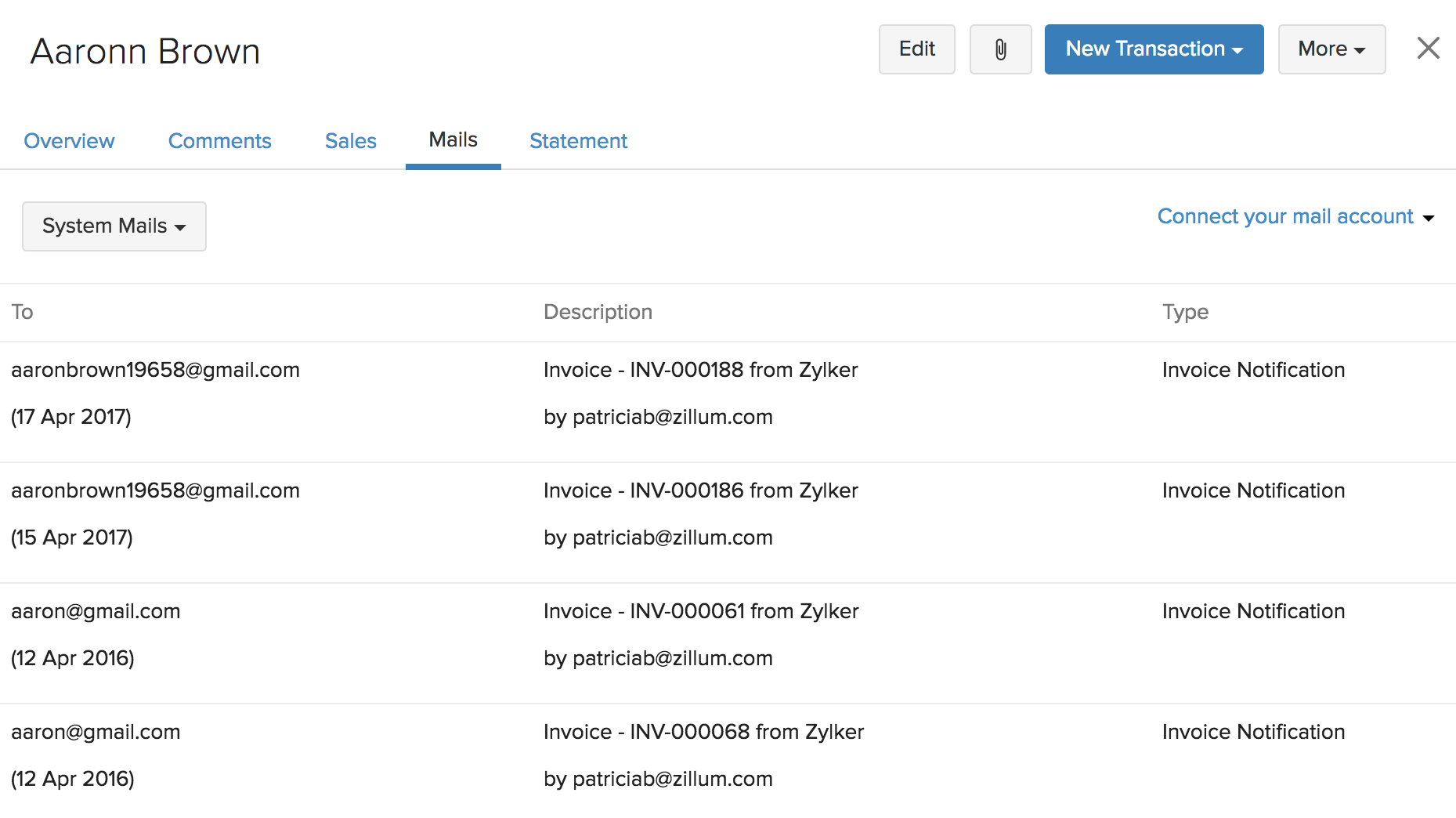
Task: Close the Aaronn Brown contact panel
Action: (1428, 49)
